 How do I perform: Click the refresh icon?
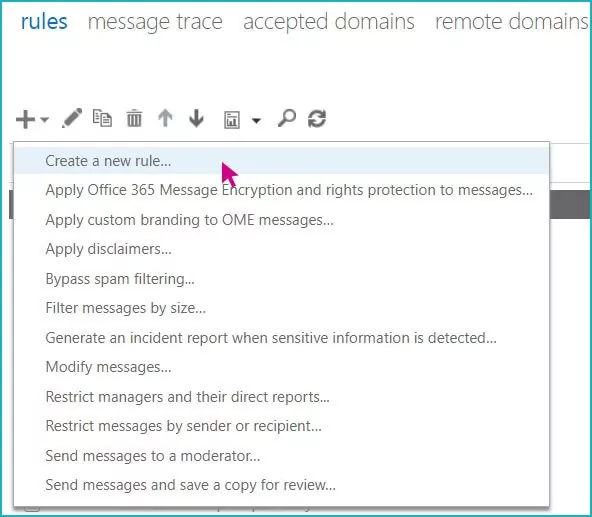point(317,119)
